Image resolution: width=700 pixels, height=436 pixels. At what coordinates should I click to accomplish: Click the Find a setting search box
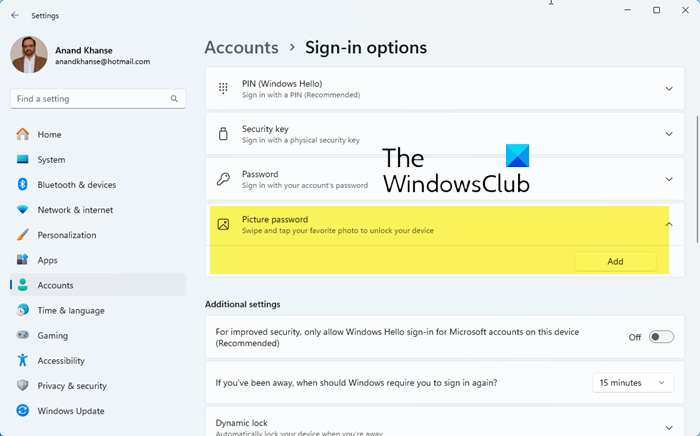tap(90, 99)
